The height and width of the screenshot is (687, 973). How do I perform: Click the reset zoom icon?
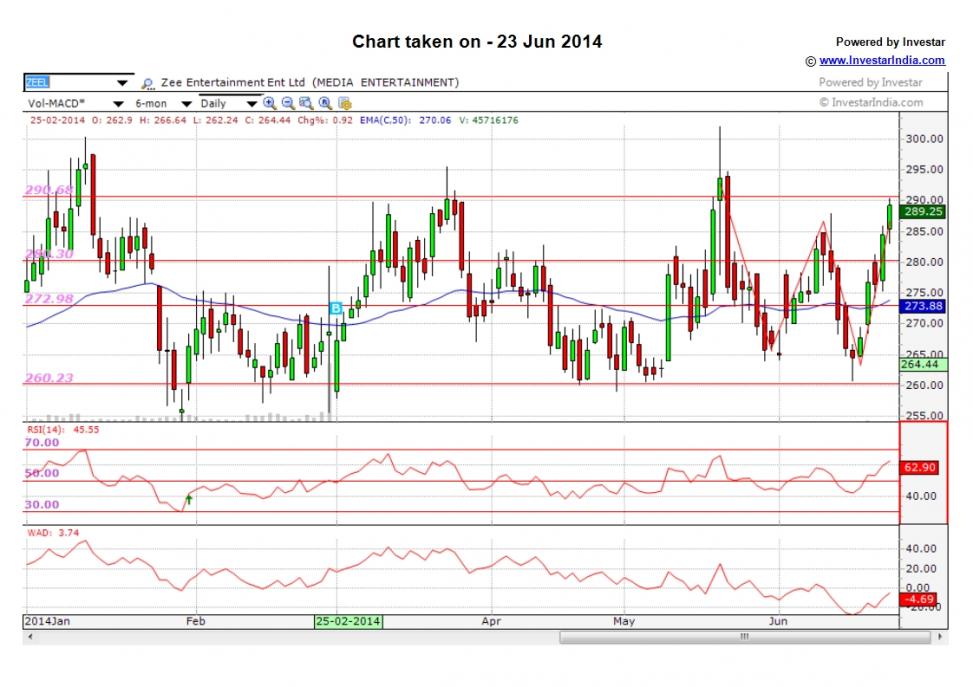tap(325, 103)
